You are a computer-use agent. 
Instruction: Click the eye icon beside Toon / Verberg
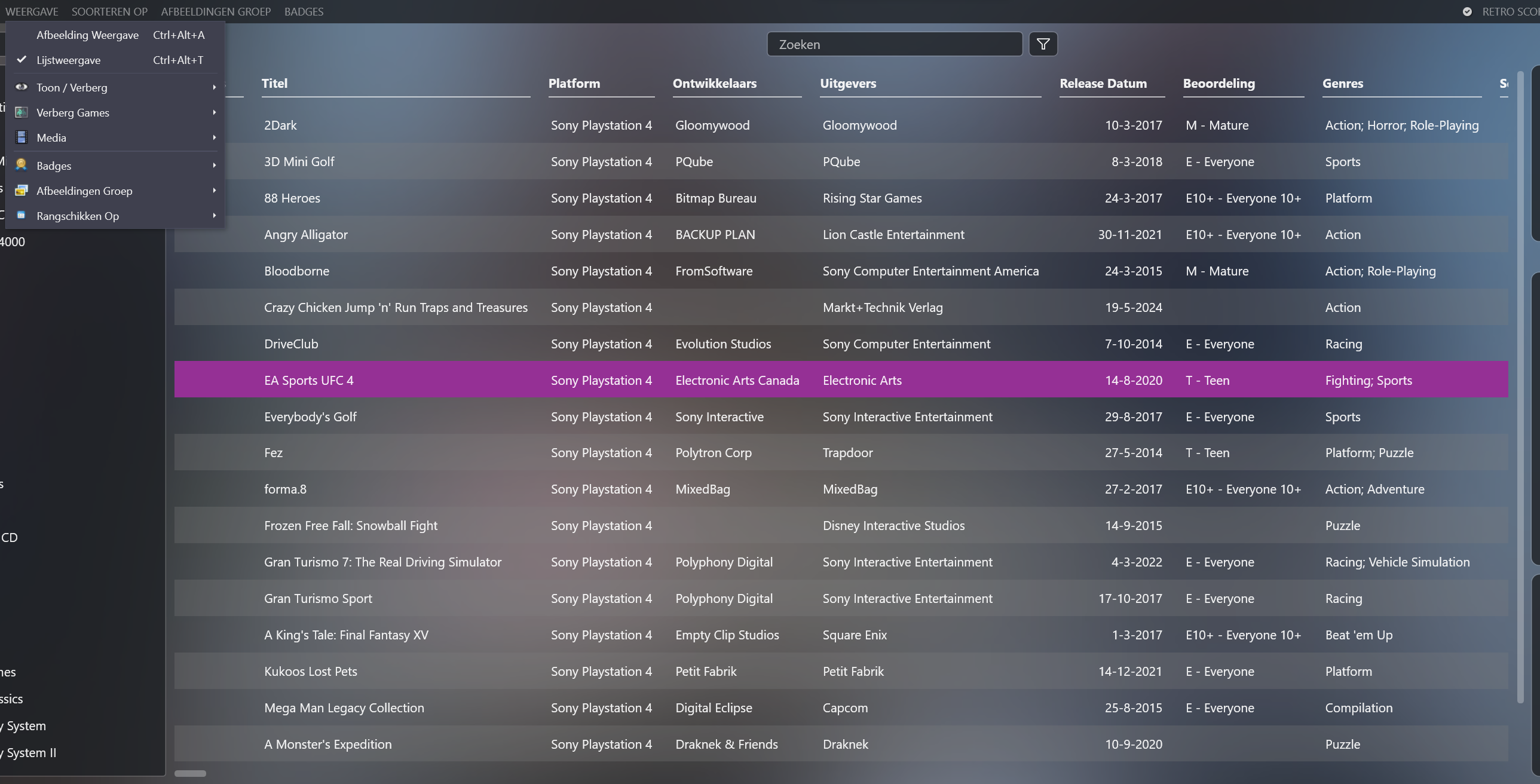coord(22,87)
